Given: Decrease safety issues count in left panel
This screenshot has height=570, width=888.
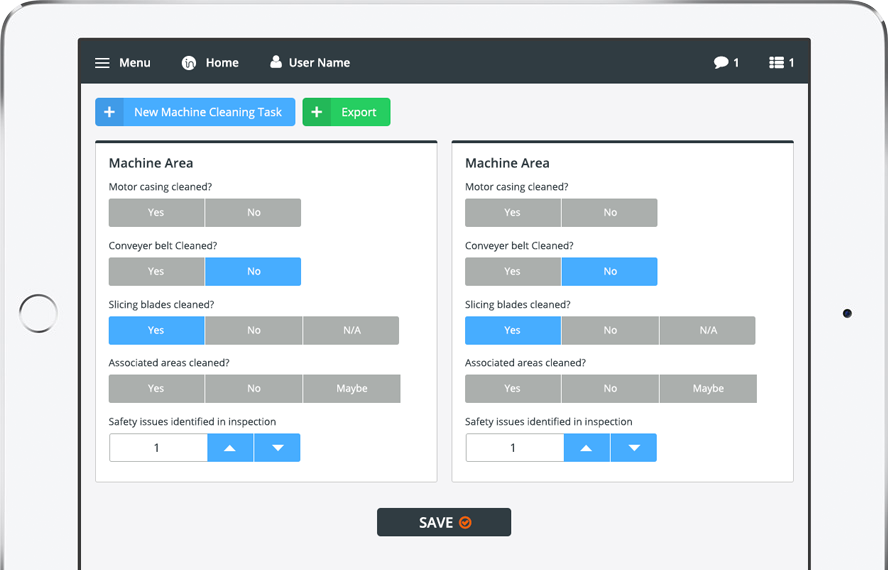Looking at the screenshot, I should coord(277,448).
